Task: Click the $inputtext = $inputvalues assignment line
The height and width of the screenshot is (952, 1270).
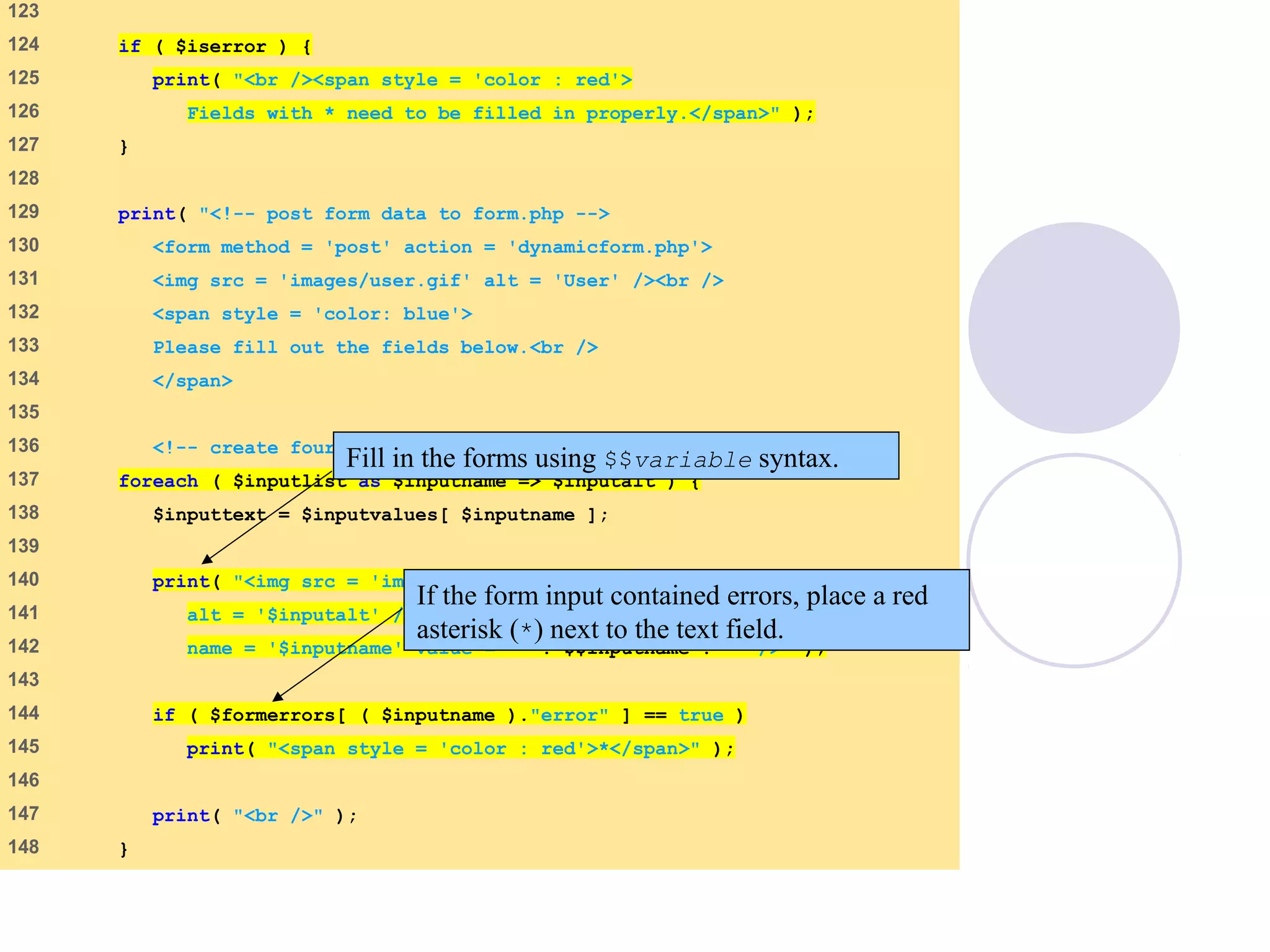Action: tap(381, 515)
